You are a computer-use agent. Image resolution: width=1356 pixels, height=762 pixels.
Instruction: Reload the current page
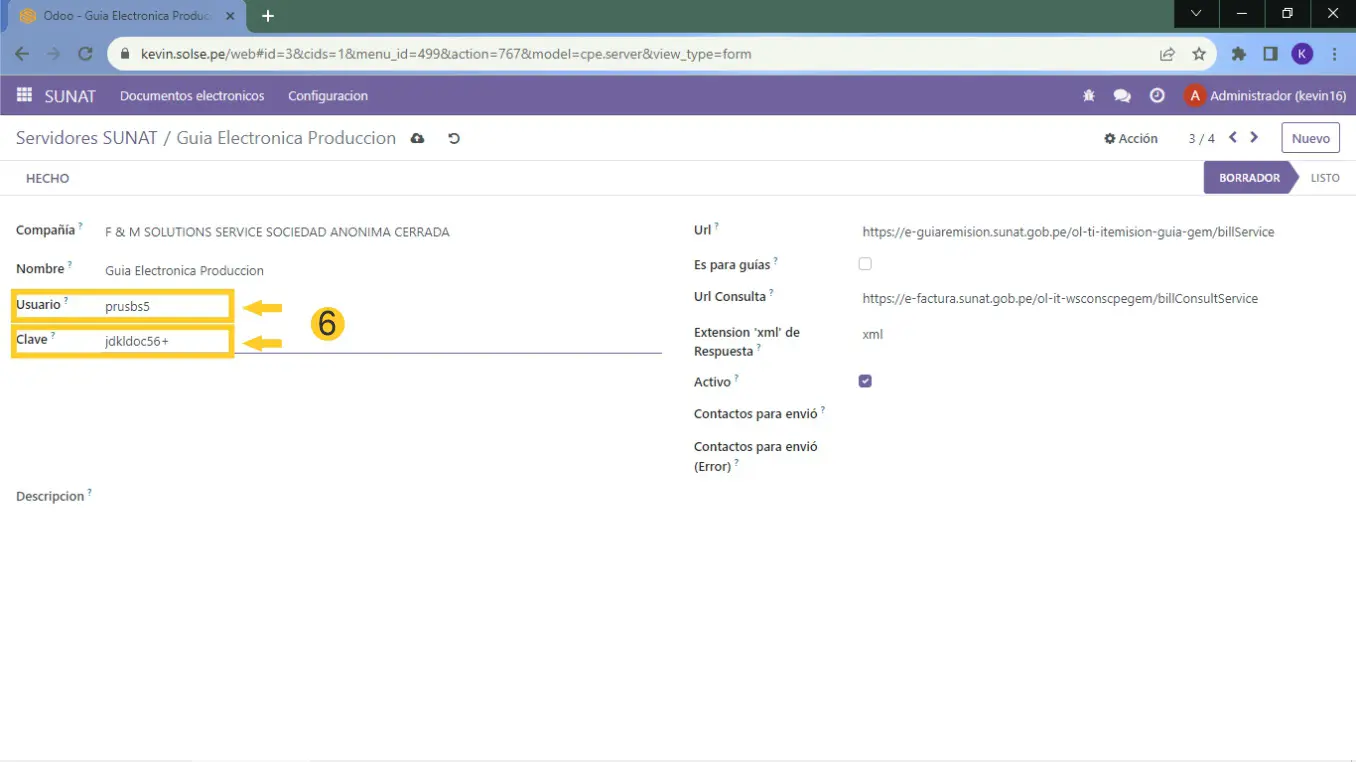86,54
